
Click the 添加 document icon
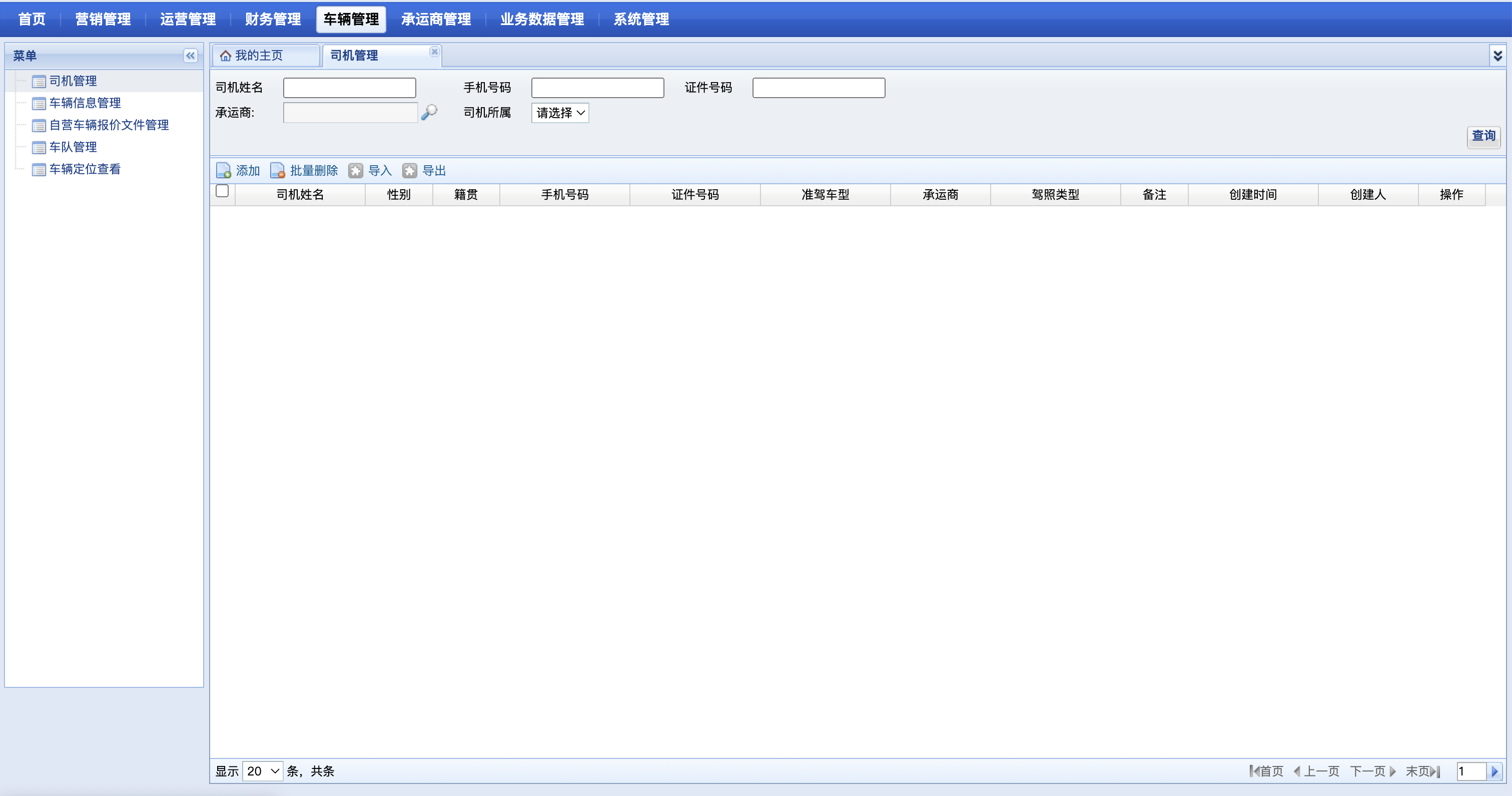tap(223, 170)
